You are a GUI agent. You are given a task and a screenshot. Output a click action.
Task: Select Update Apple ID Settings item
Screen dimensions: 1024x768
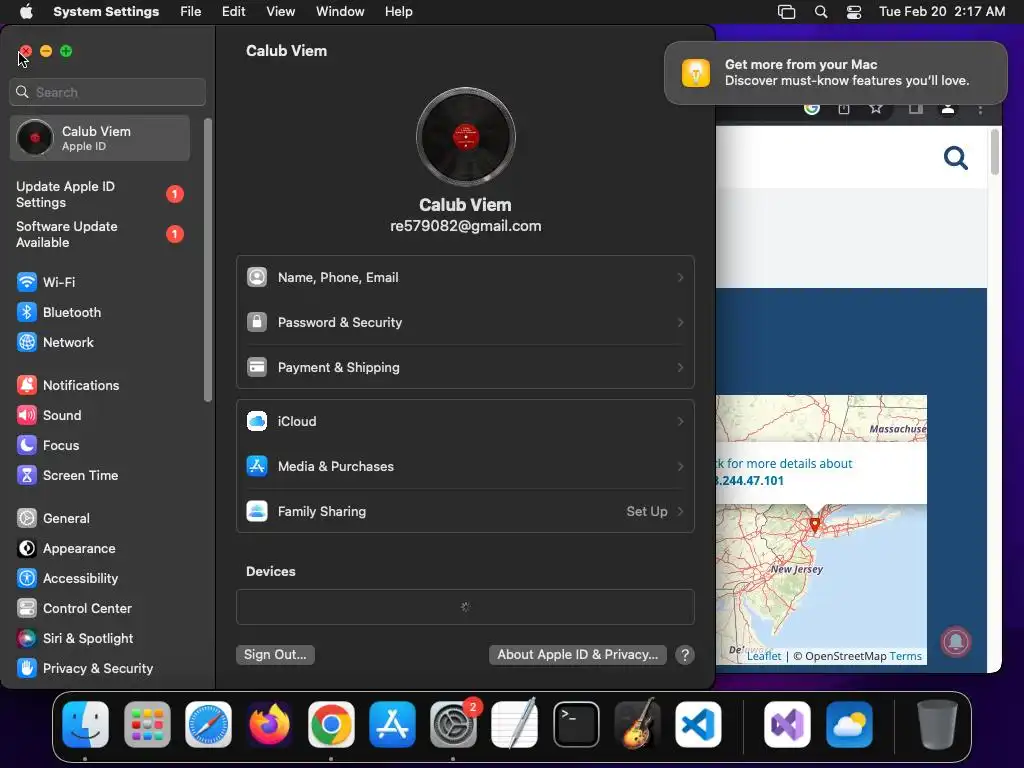click(100, 195)
